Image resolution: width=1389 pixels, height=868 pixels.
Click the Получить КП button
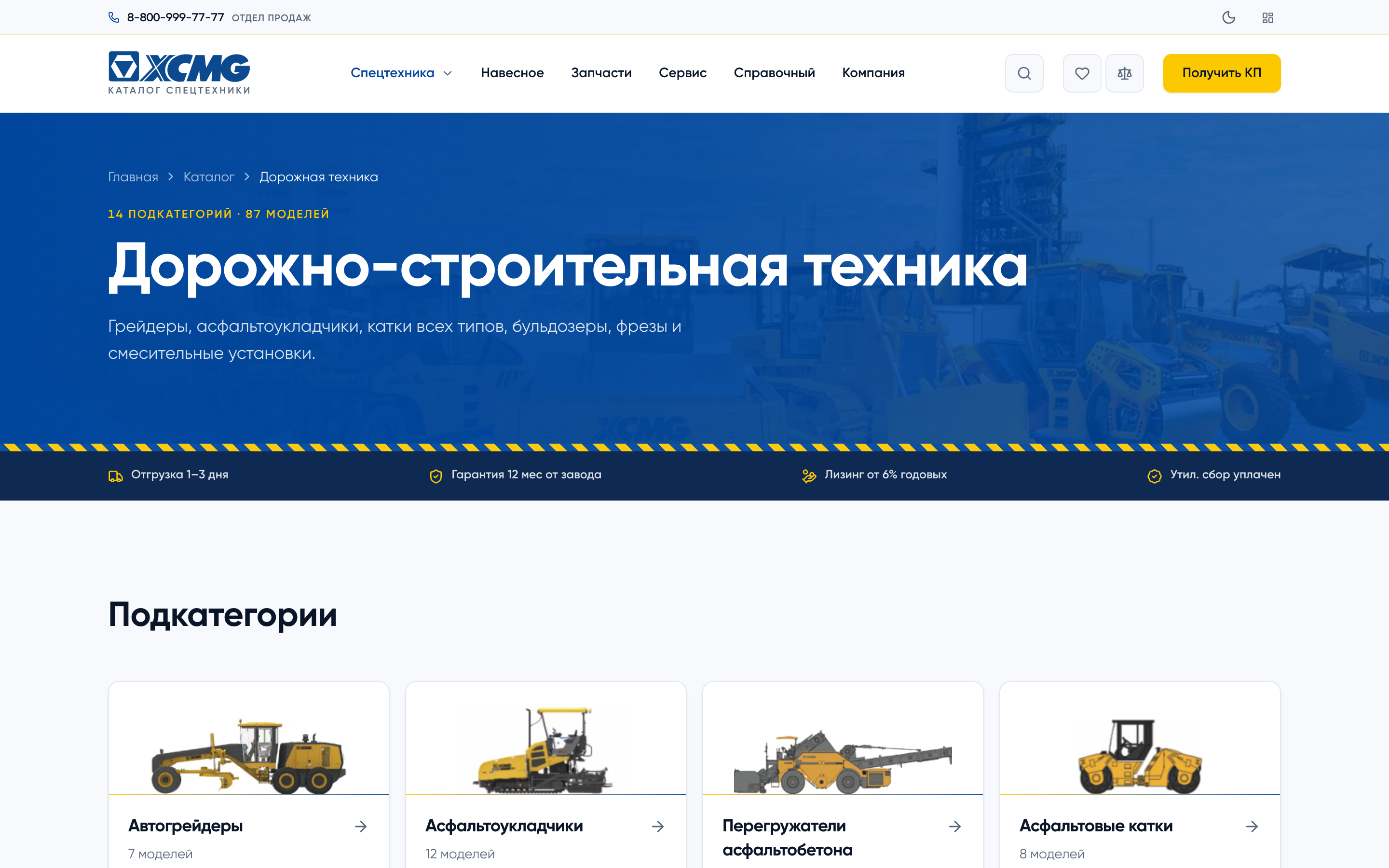click(1221, 73)
